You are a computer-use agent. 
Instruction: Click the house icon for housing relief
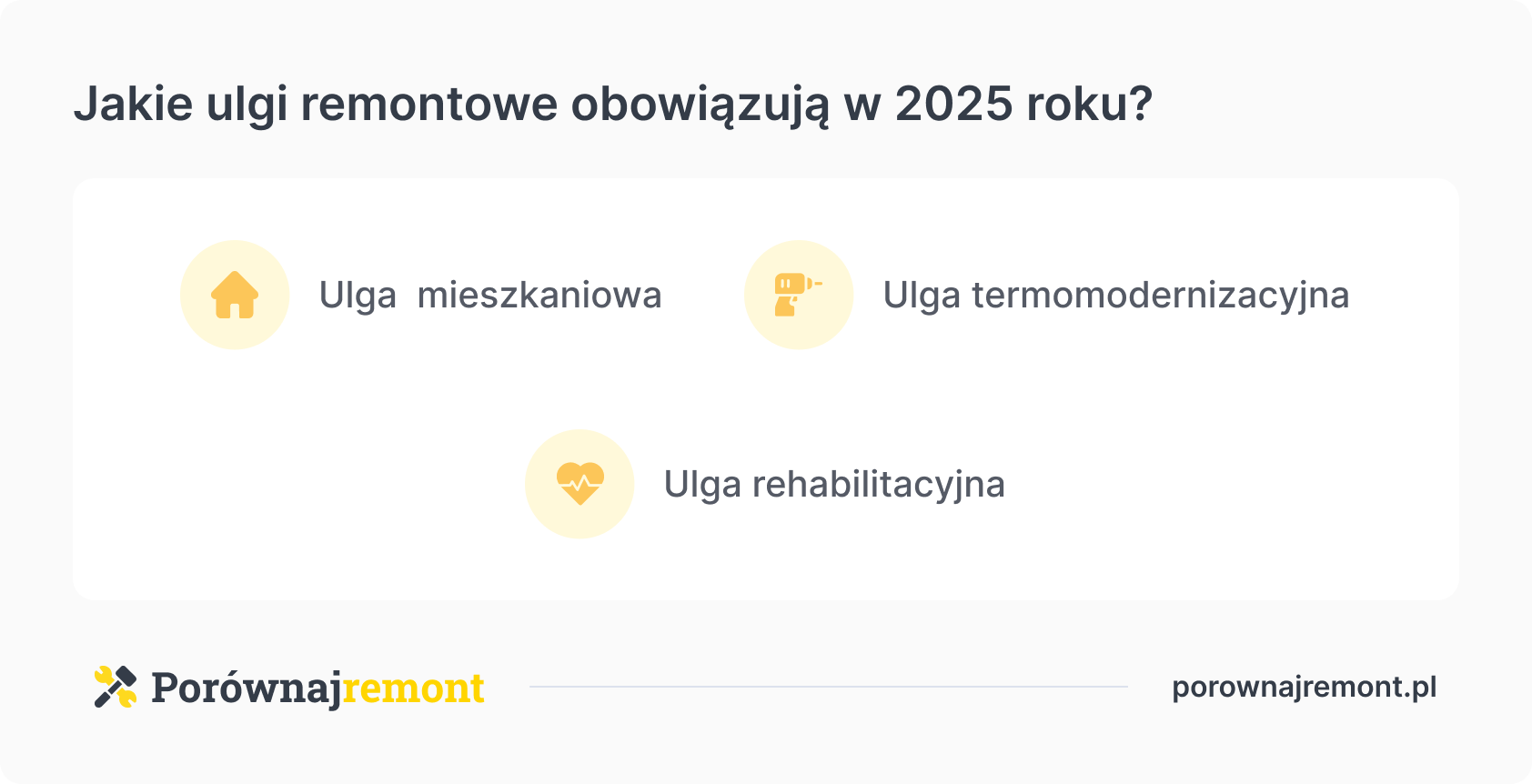[235, 295]
